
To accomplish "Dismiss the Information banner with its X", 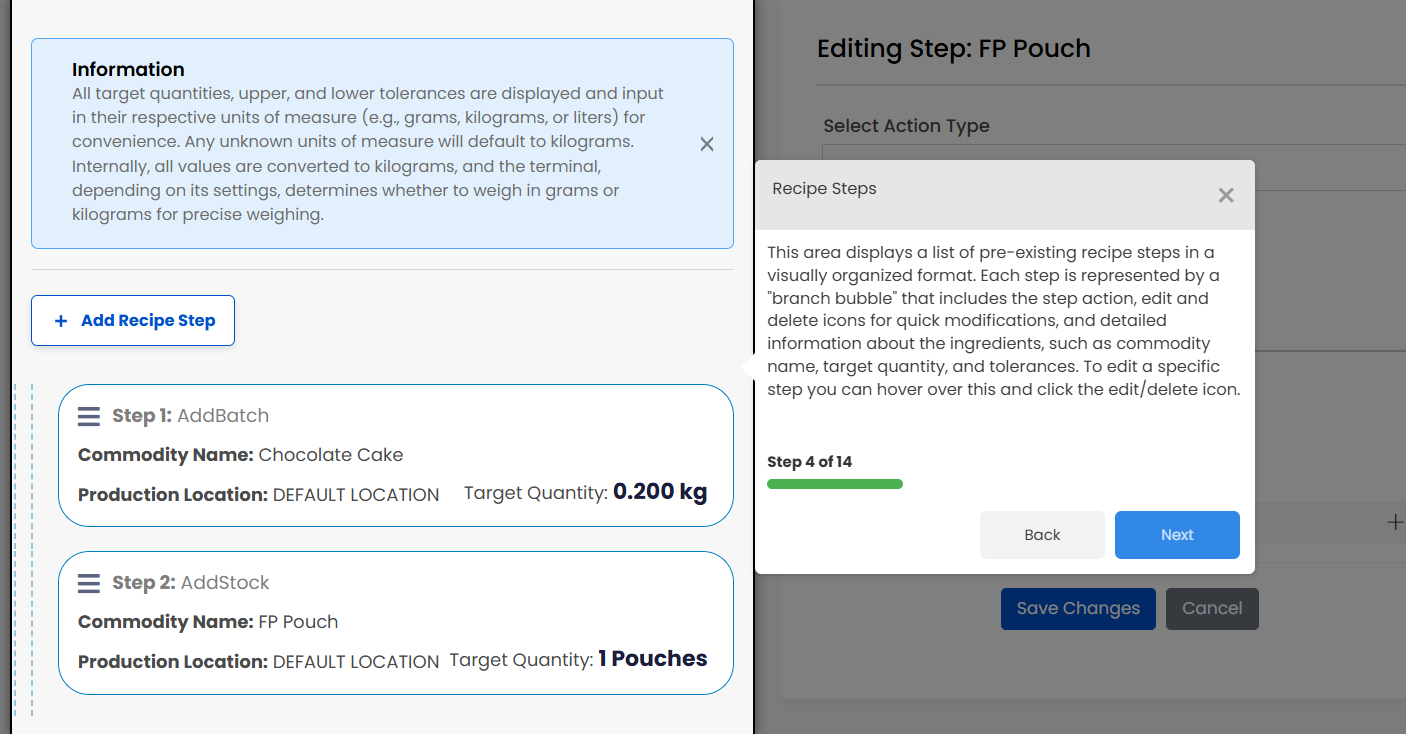I will (x=707, y=144).
